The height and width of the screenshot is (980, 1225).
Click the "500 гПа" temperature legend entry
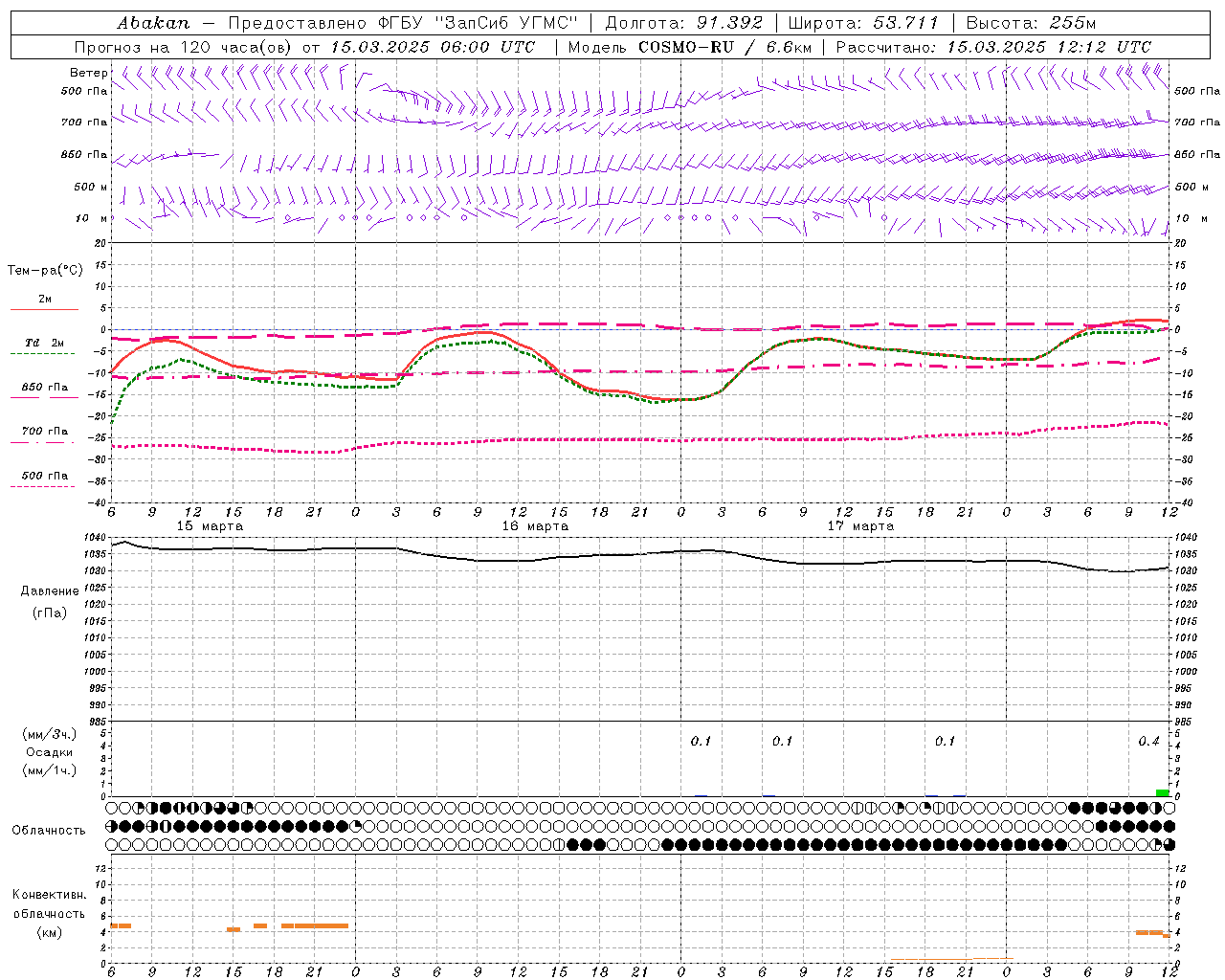45,476
